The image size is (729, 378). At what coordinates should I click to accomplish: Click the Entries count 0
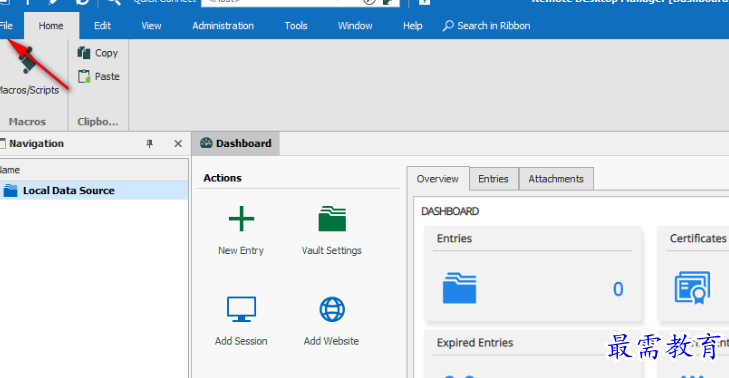click(x=618, y=289)
